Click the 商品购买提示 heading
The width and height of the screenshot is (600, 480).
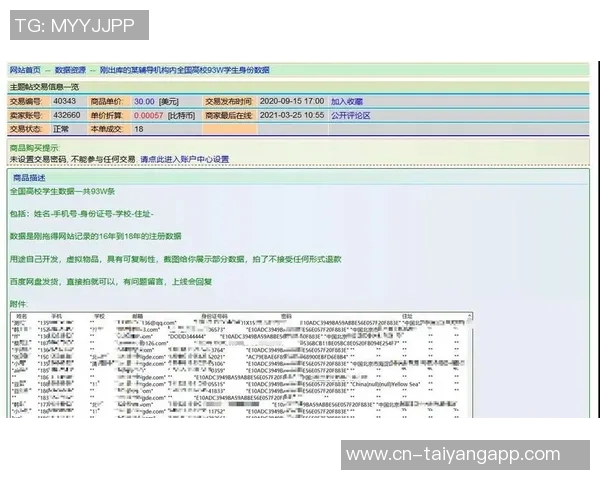click(34, 148)
